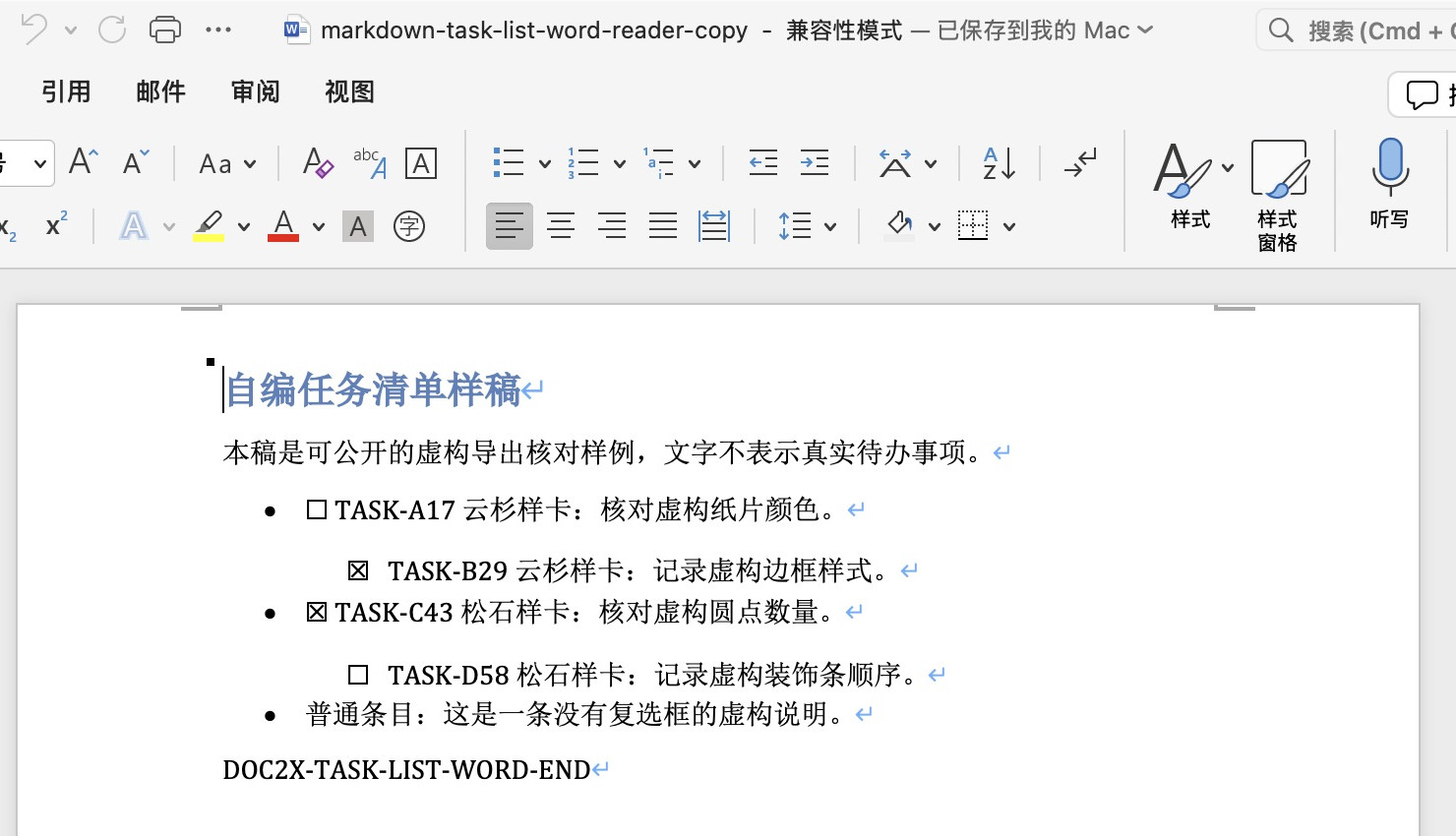
Task: Clear formatting with the A eraser icon
Action: 318,162
